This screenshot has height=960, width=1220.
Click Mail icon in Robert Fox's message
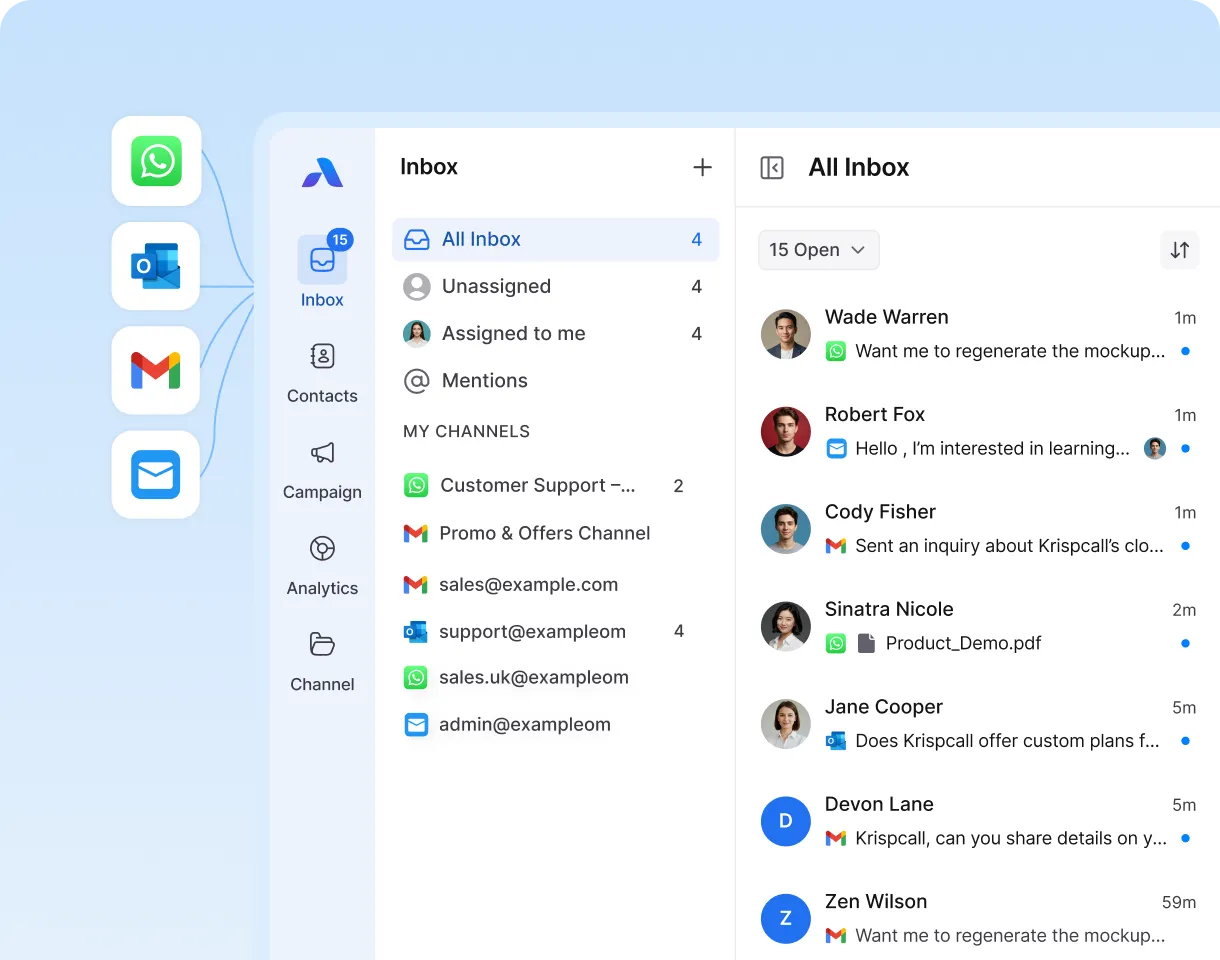[x=836, y=448]
